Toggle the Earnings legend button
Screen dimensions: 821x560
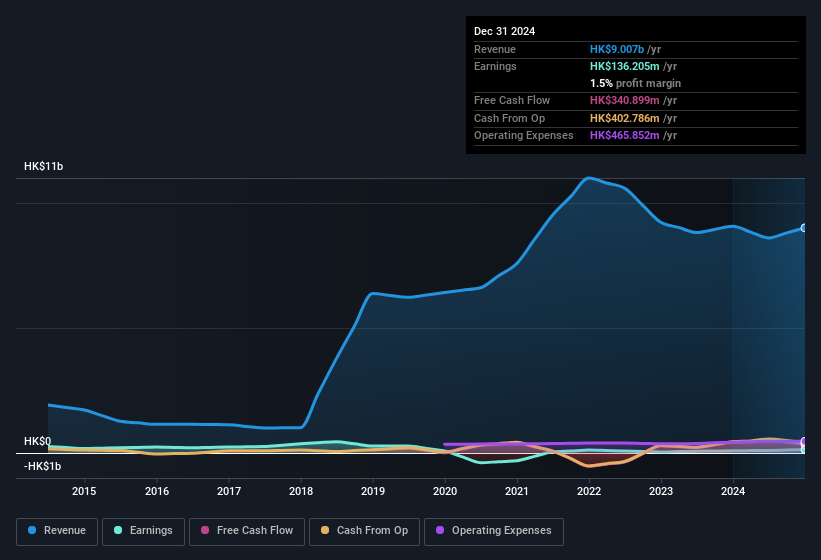pyautogui.click(x=143, y=531)
